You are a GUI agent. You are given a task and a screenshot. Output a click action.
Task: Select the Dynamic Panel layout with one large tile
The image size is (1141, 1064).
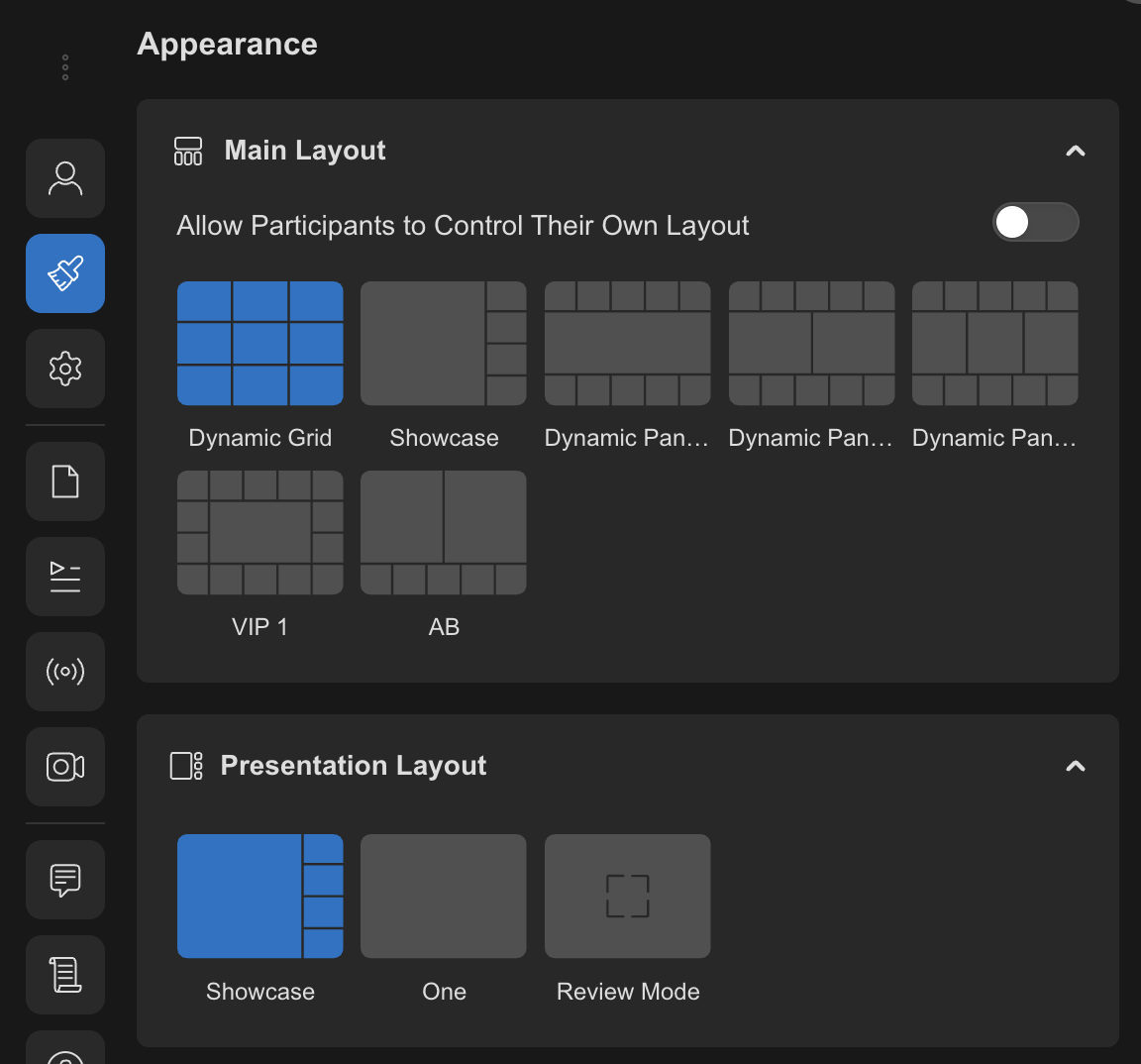click(628, 344)
